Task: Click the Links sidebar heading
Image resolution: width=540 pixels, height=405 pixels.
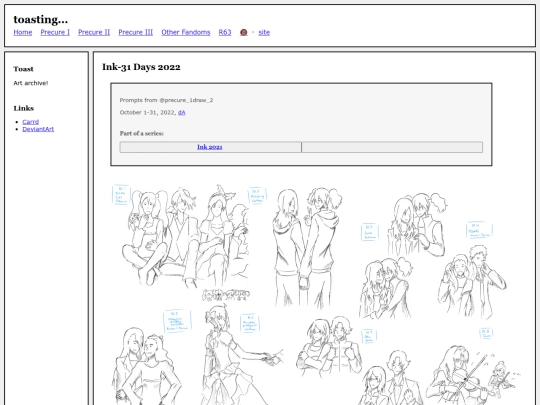Action: pos(24,108)
